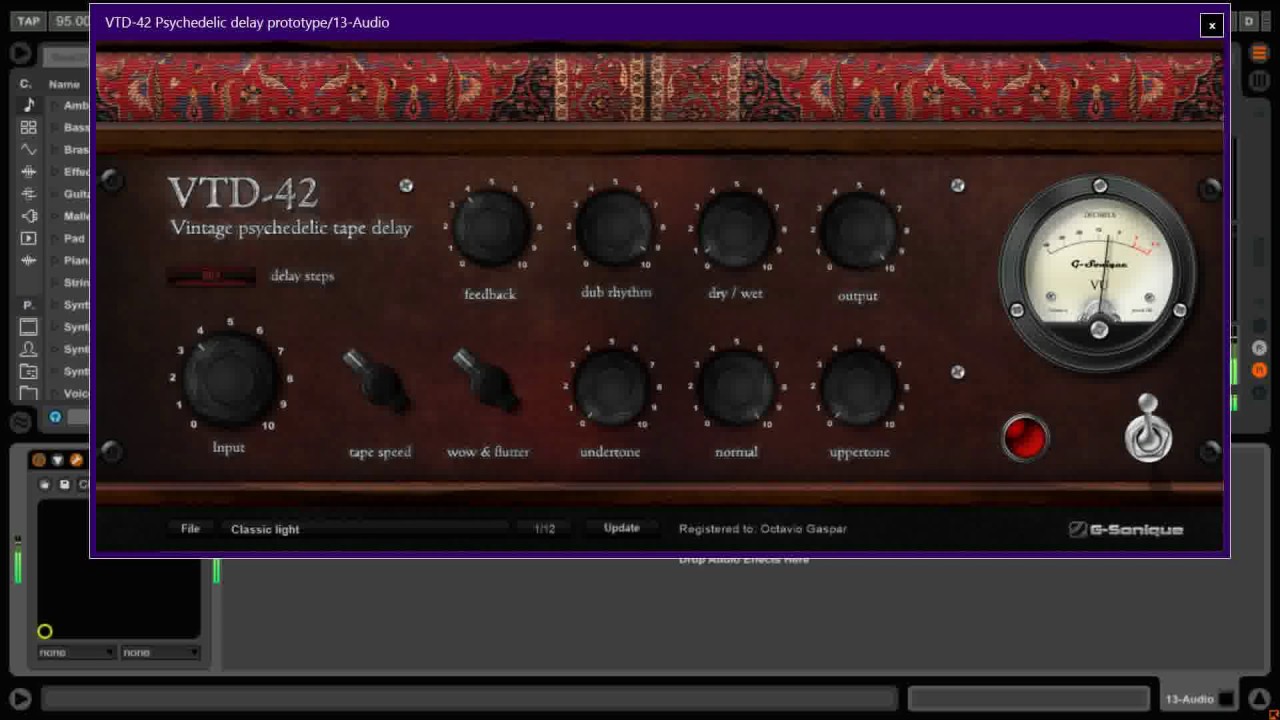
Task: Select the Sounds music note category icon
Action: coord(28,105)
